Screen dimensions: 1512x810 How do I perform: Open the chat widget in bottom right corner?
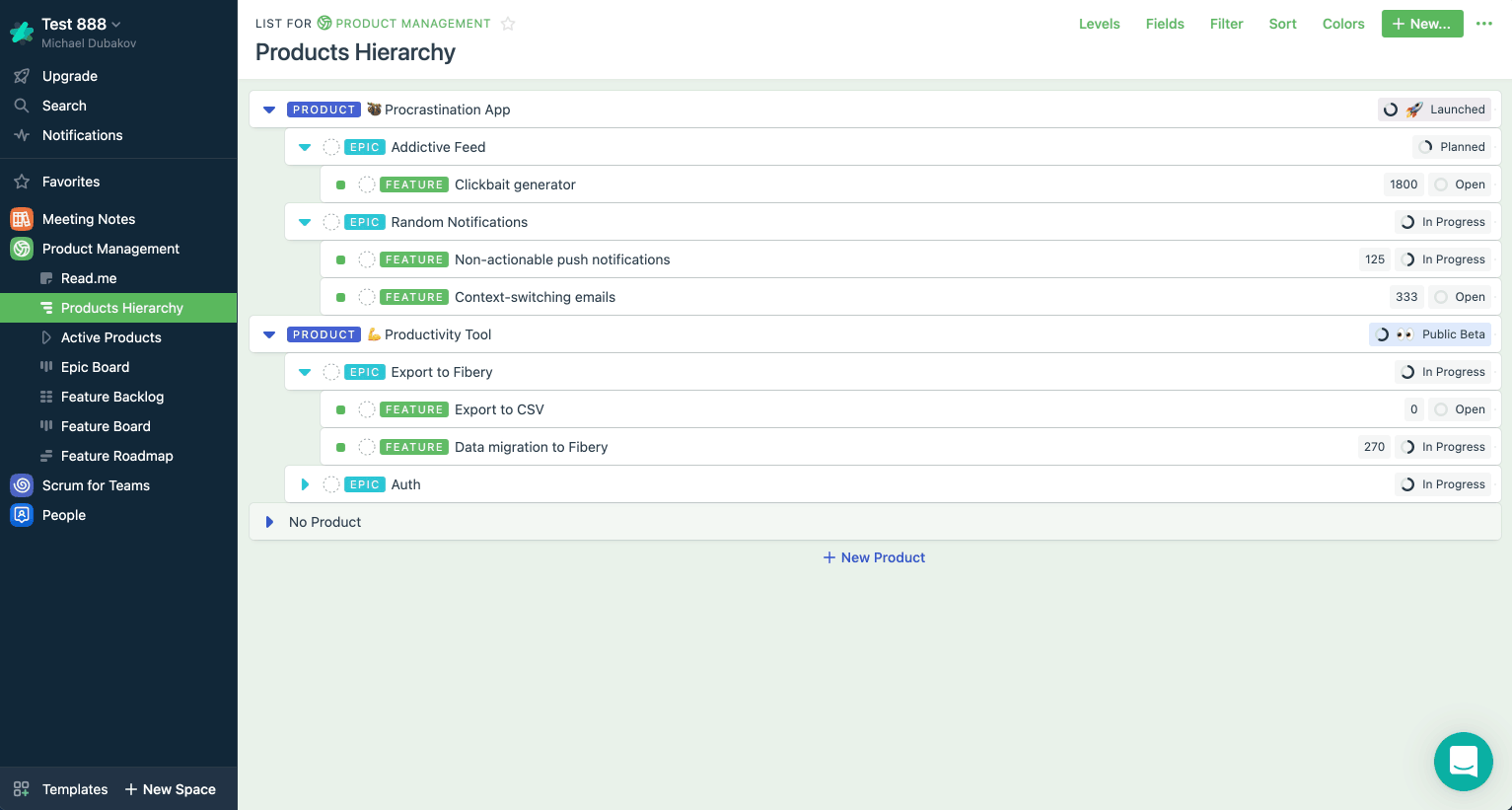coord(1464,762)
